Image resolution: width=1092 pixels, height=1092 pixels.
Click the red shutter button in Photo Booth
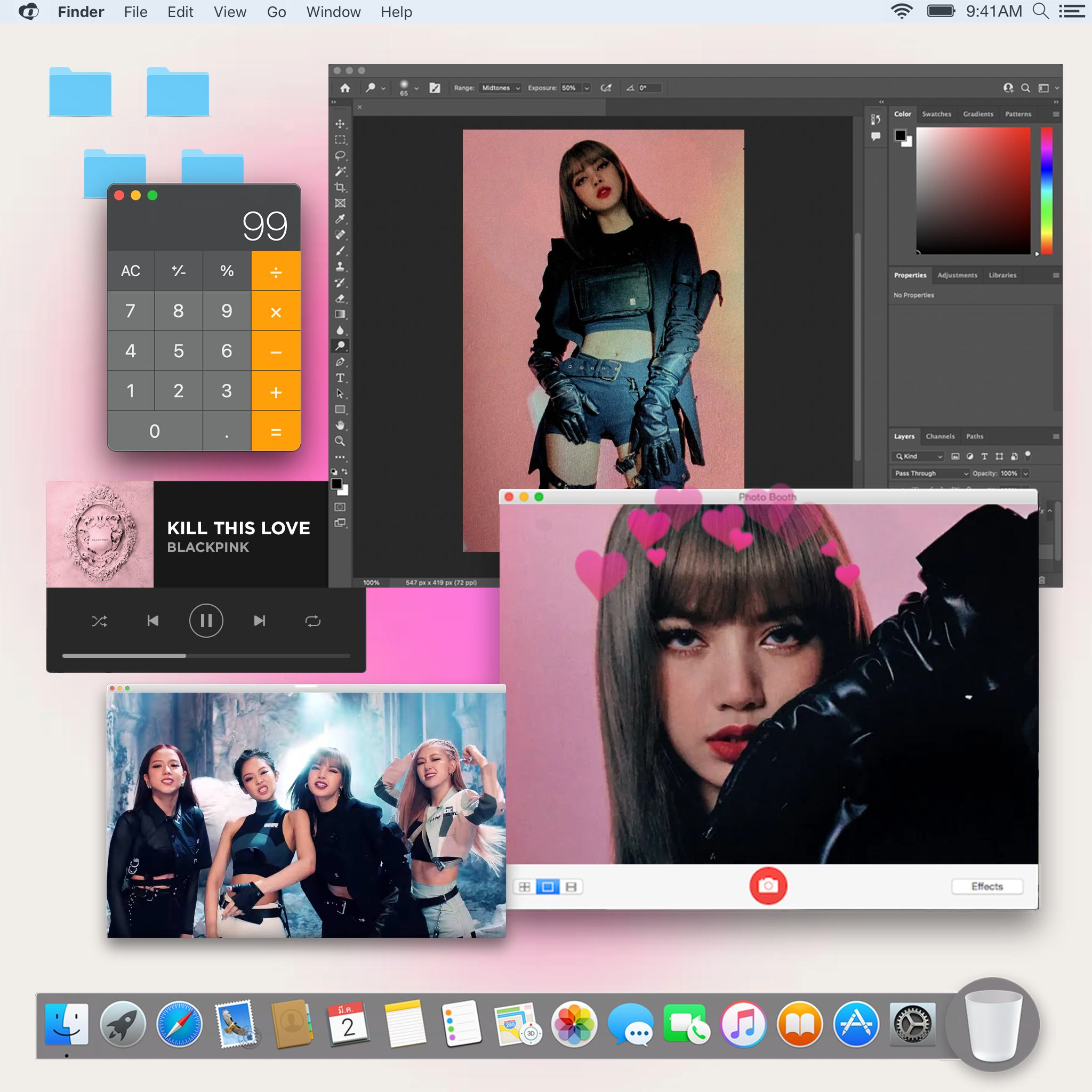point(768,886)
